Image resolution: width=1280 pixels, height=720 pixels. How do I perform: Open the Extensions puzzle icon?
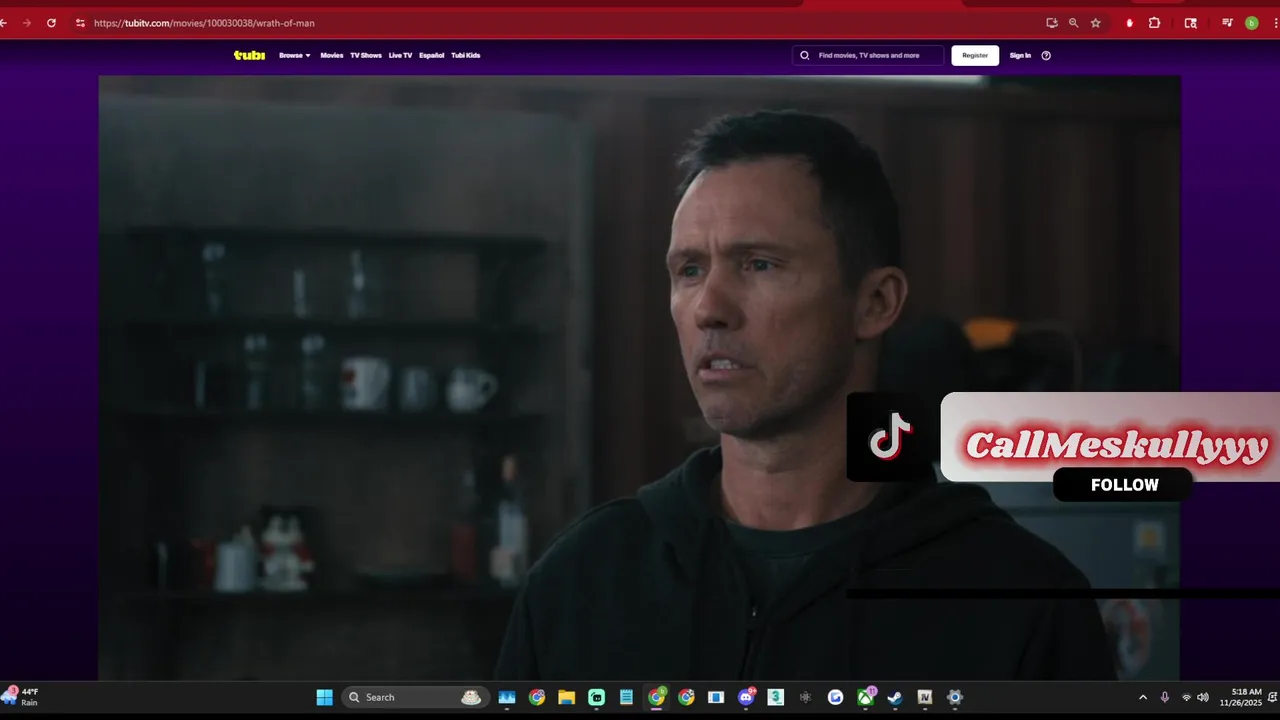[1154, 23]
